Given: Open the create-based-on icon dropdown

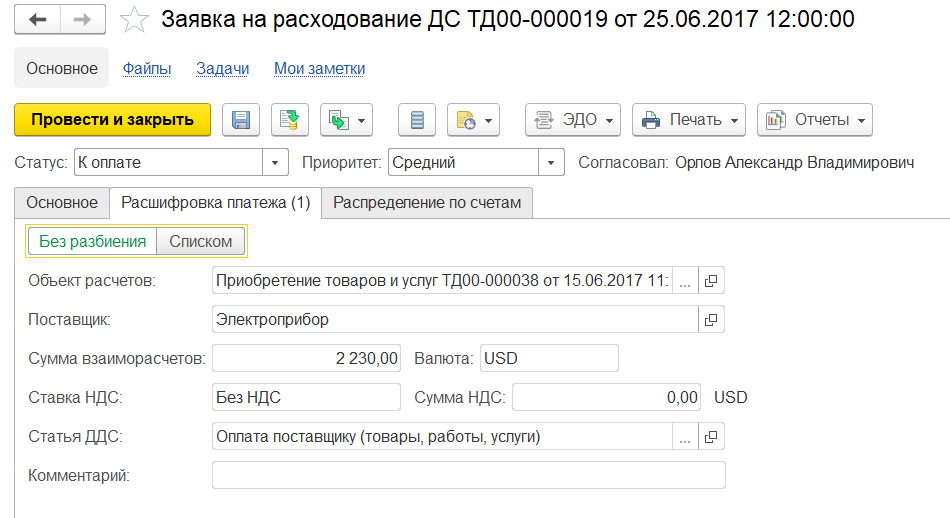Looking at the screenshot, I should [x=347, y=120].
